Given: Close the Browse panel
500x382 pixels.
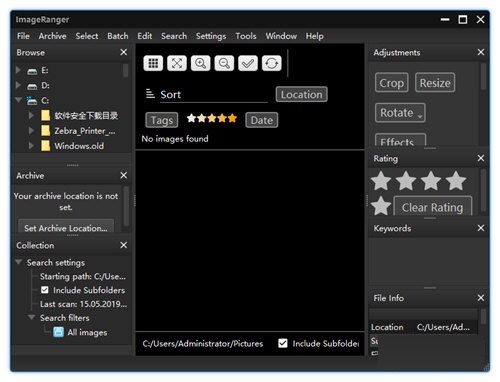Looking at the screenshot, I should pyautogui.click(x=124, y=52).
